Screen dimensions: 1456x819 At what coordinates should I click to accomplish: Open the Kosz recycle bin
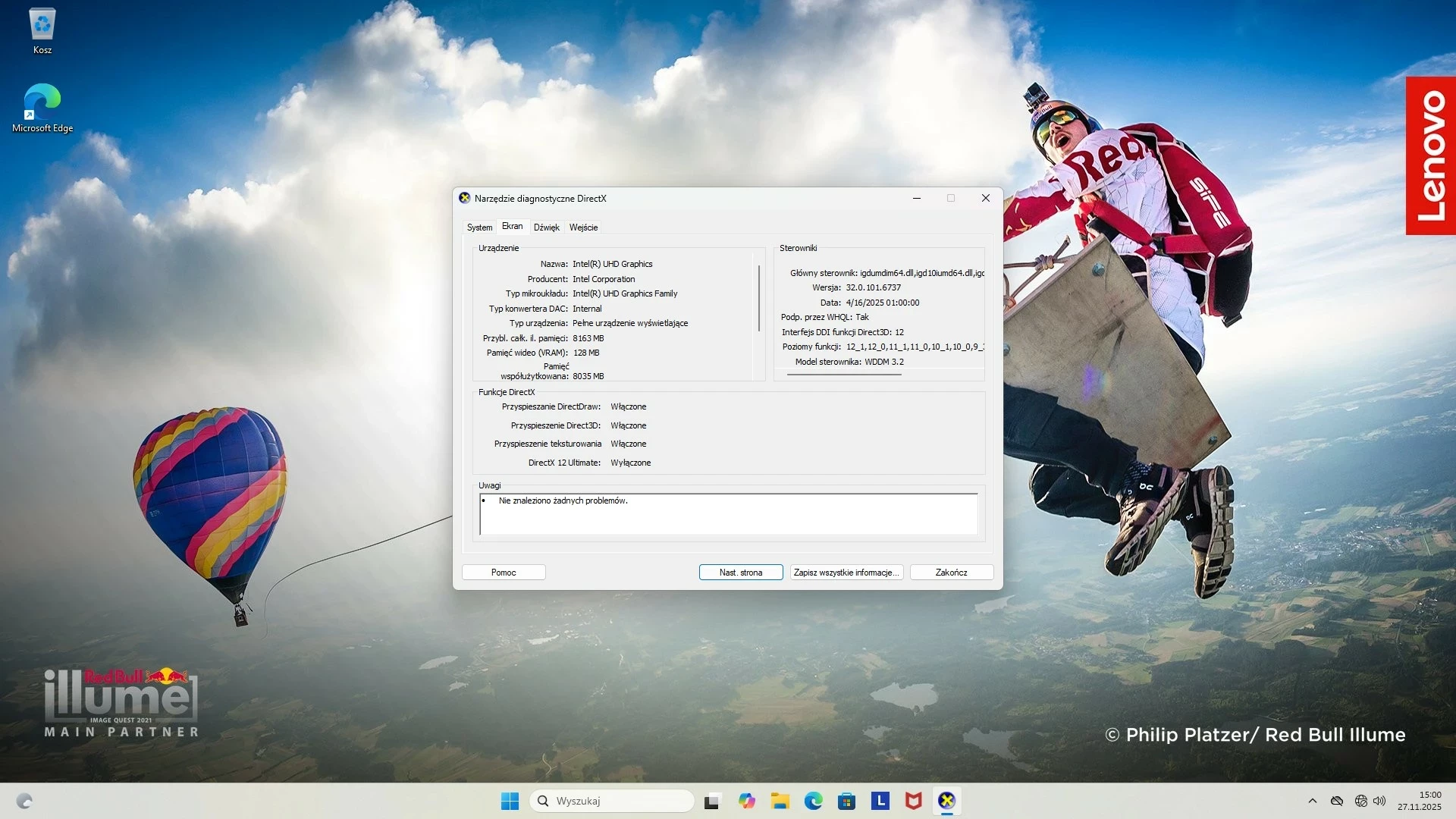tap(42, 27)
